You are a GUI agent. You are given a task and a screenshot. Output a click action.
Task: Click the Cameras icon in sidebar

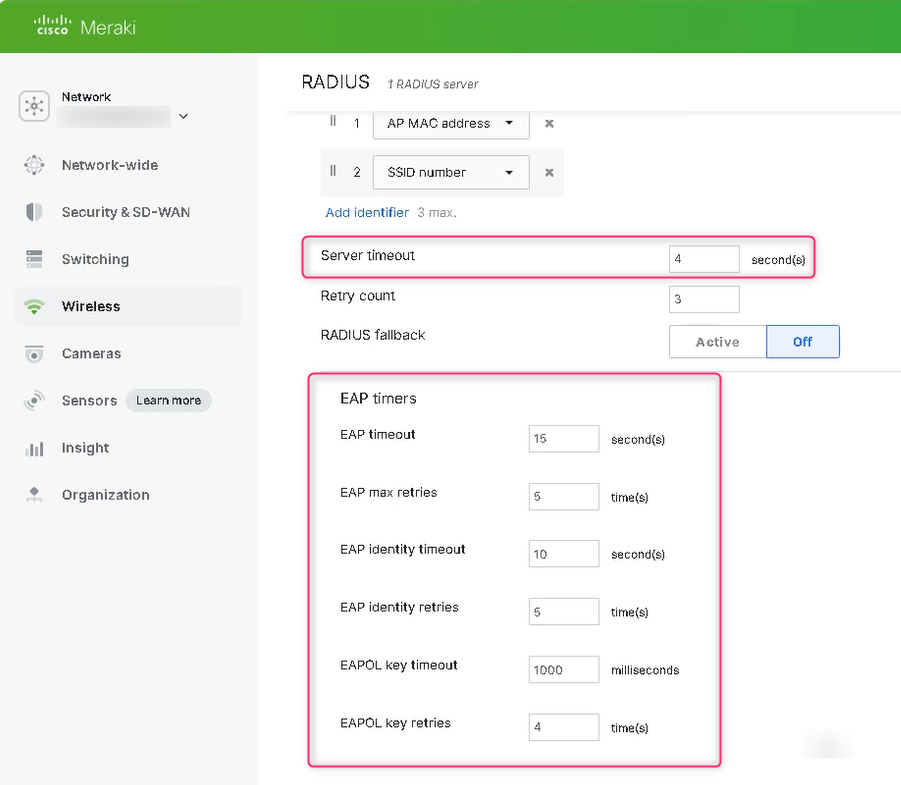(34, 354)
